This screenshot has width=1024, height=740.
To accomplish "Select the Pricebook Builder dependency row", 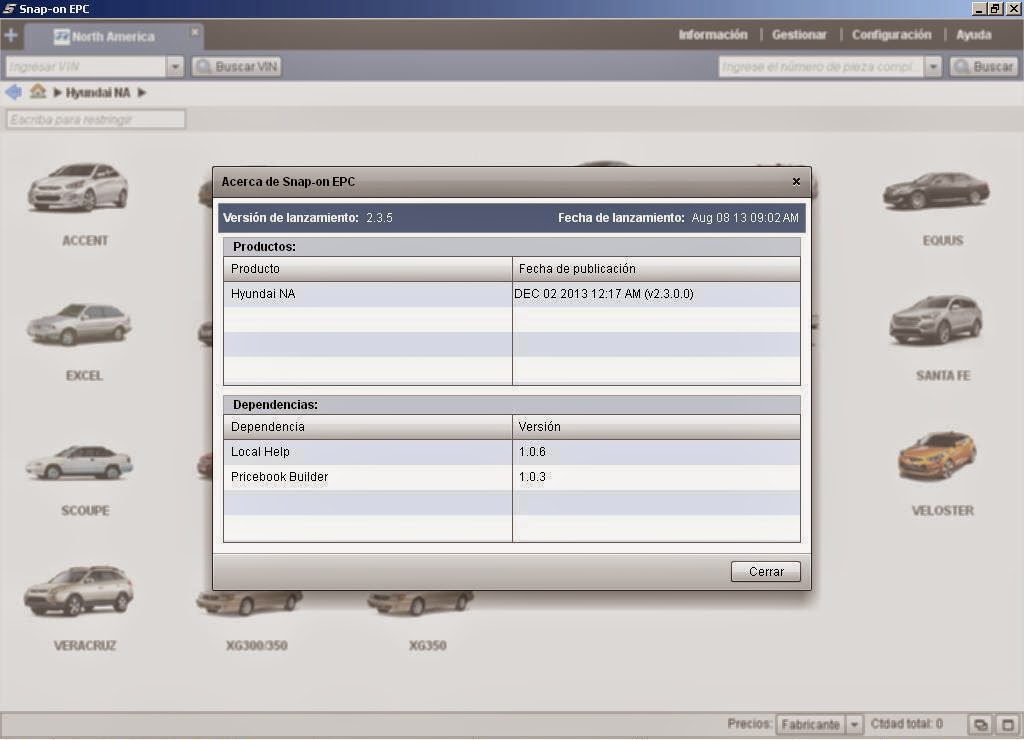I will click(511, 477).
